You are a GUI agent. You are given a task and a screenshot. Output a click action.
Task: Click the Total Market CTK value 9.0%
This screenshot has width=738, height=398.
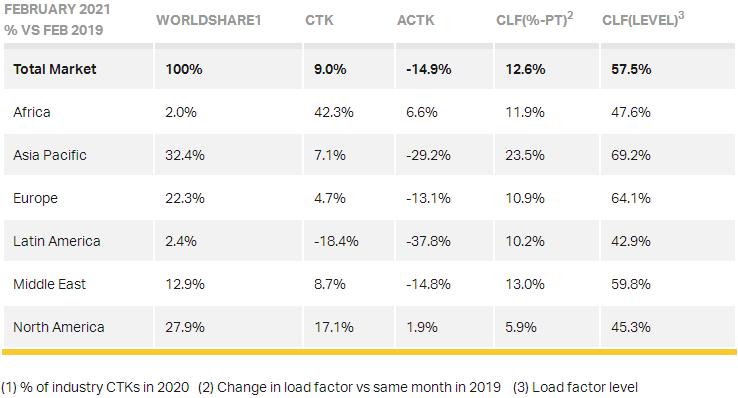(x=330, y=69)
